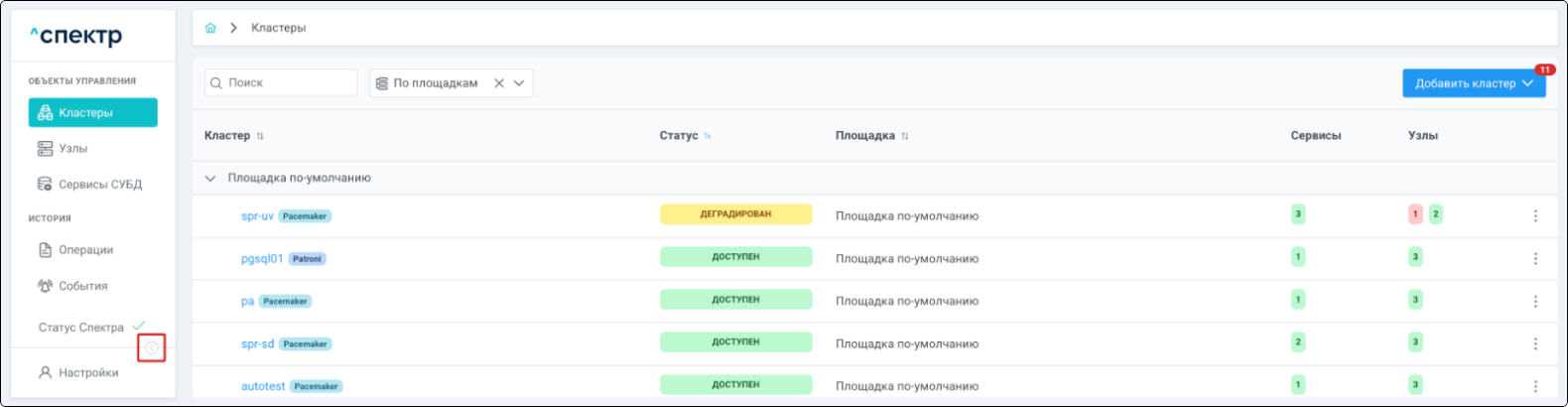Open Операции history section
1568x407 pixels.
click(85, 250)
